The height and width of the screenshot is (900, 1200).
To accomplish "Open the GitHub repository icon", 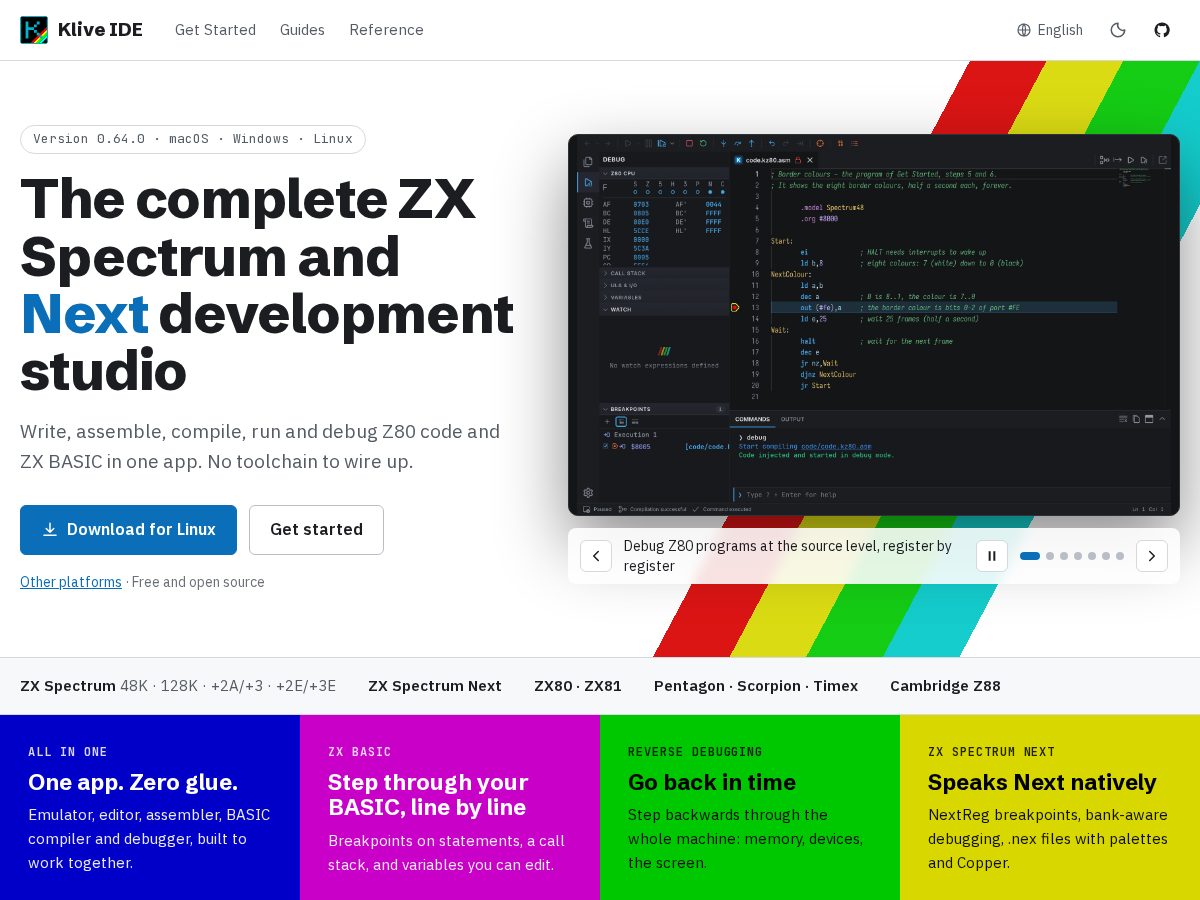I will [x=1162, y=30].
